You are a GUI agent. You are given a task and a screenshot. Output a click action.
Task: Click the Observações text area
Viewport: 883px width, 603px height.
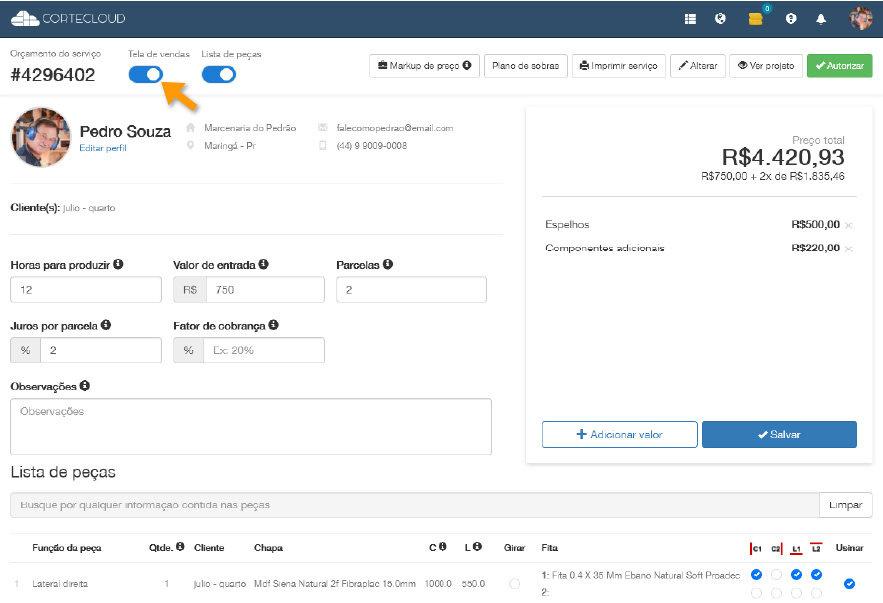[x=251, y=426]
